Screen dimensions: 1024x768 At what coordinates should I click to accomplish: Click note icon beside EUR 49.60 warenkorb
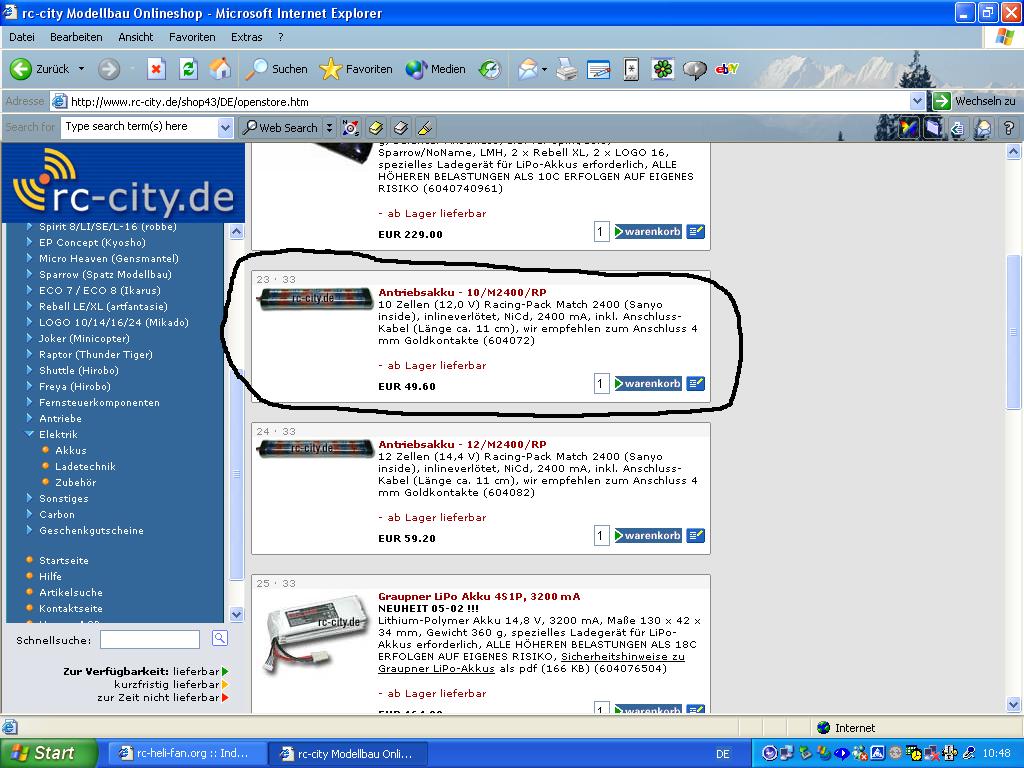(x=696, y=383)
